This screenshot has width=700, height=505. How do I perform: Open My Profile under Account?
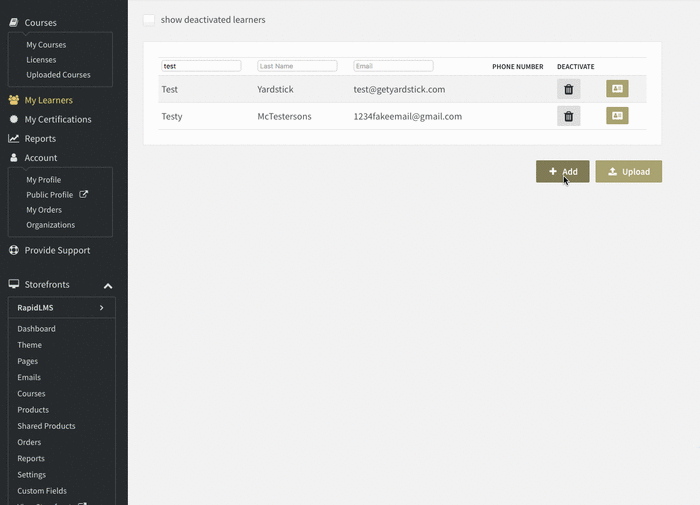tap(43, 179)
